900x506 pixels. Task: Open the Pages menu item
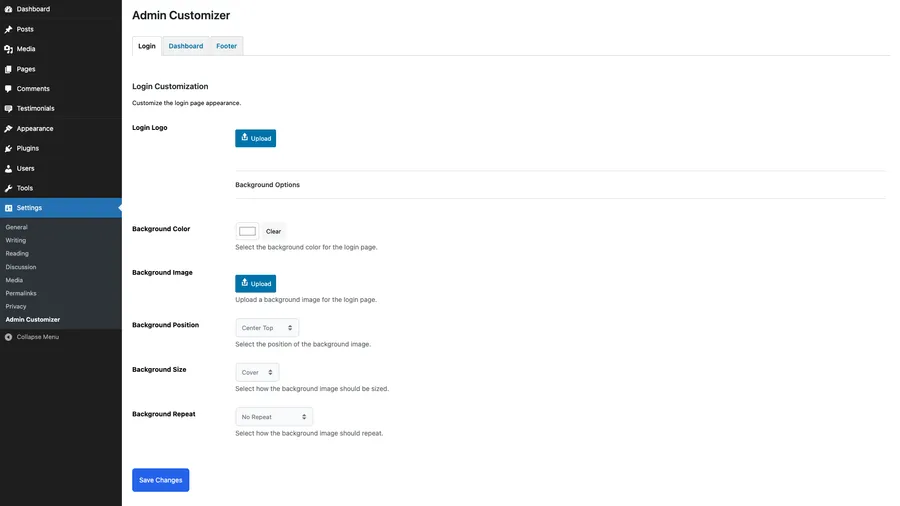(61, 69)
